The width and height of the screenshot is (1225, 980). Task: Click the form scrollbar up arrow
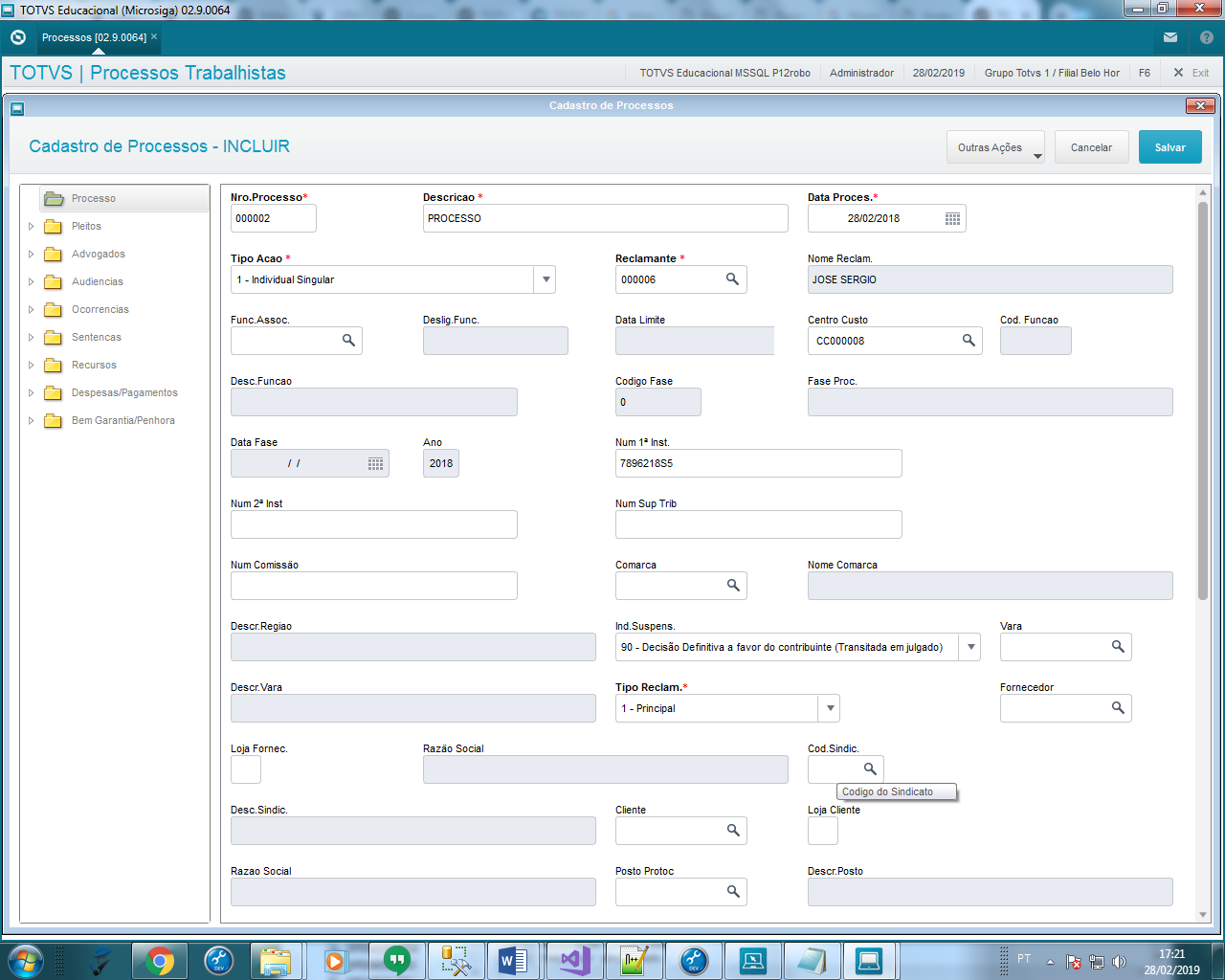coord(1203,193)
